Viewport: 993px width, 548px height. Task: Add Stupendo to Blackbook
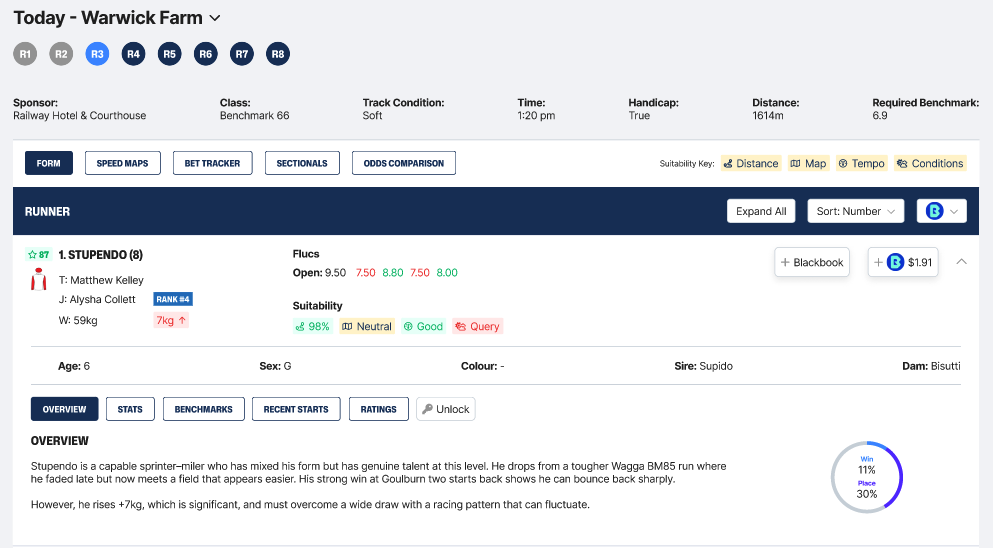812,262
